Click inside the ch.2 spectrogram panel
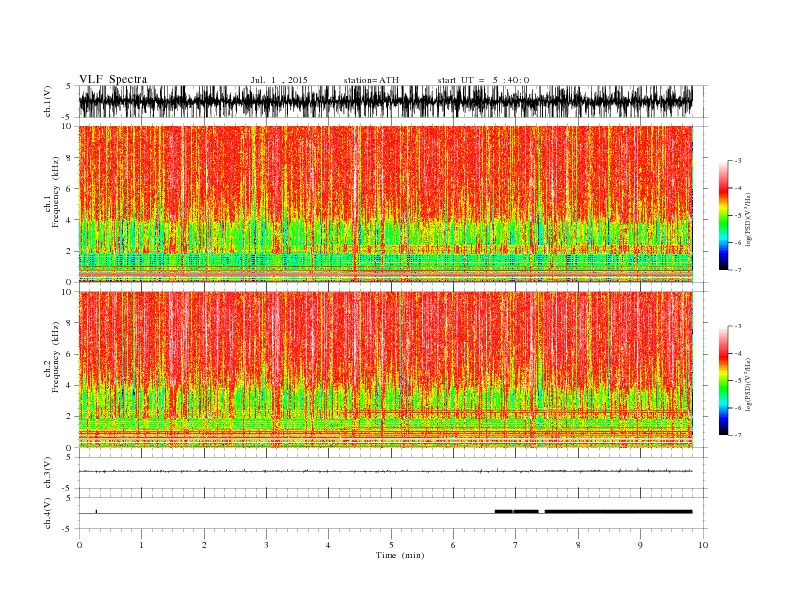Image resolution: width=792 pixels, height=612 pixels. coord(385,370)
